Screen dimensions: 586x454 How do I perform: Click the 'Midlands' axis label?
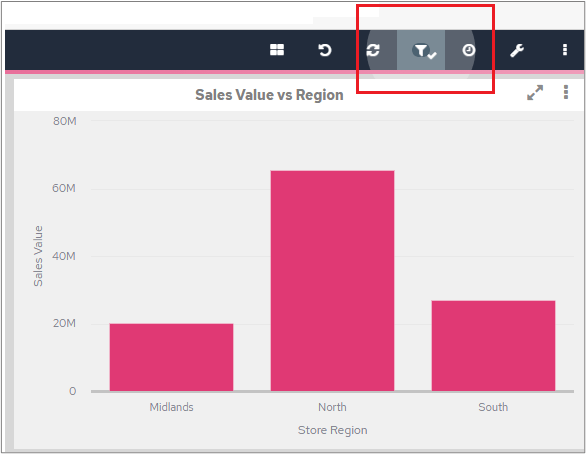172,407
